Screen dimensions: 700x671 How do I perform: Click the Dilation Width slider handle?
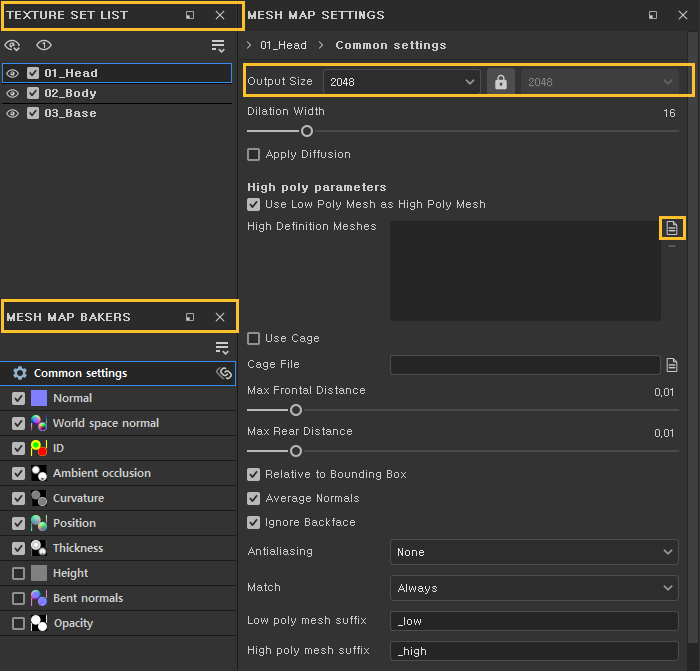click(307, 131)
